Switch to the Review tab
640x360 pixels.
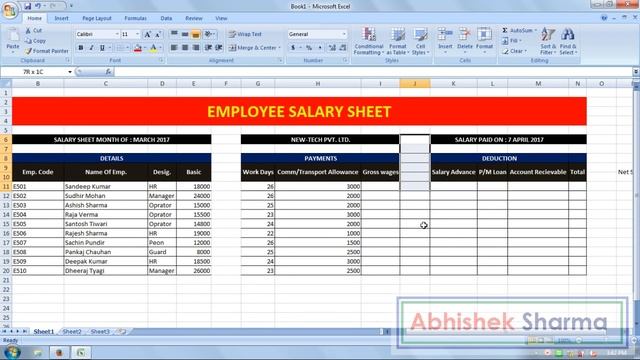point(193,18)
